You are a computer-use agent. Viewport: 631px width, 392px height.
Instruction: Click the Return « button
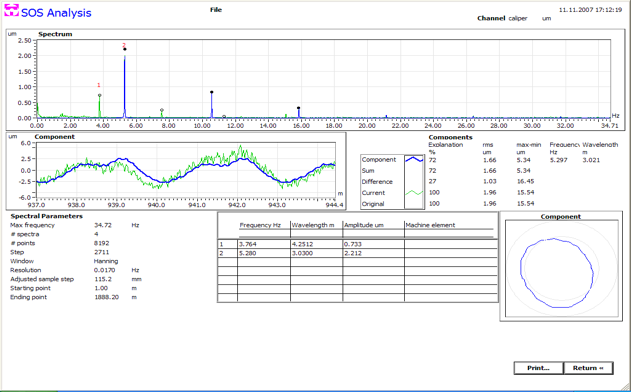tap(588, 368)
